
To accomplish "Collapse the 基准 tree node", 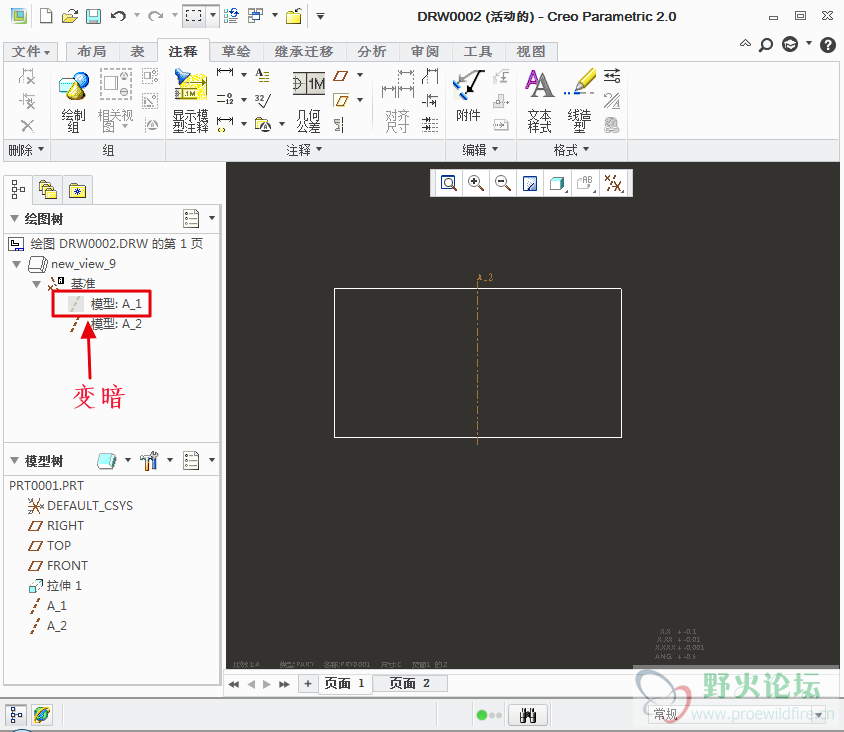I will tap(37, 284).
